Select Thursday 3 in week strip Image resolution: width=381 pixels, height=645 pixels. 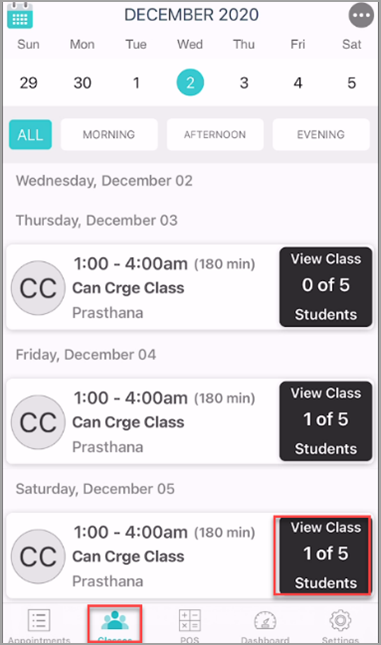click(x=244, y=83)
